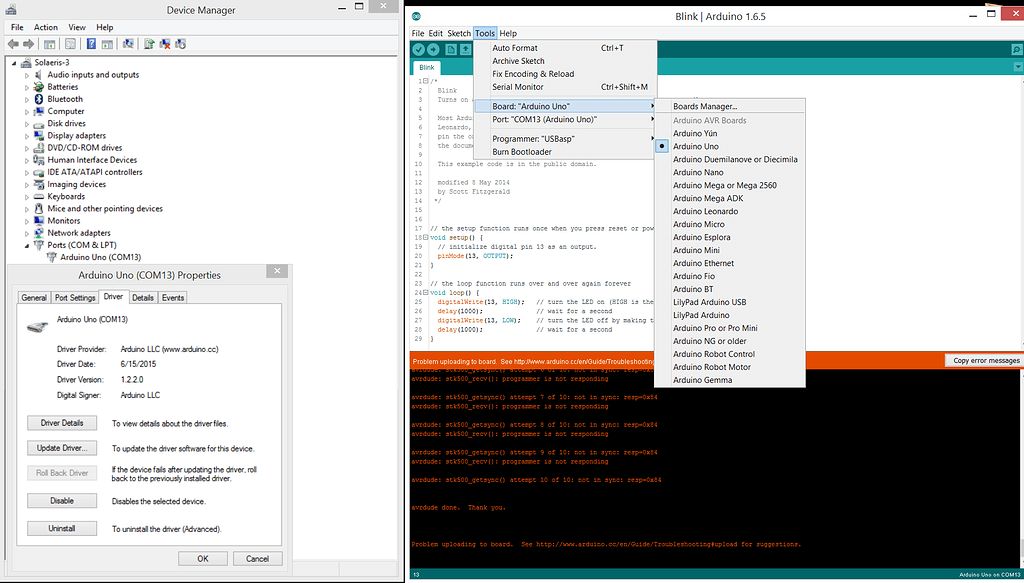Click the Verify sketch checkmark icon
This screenshot has height=583, width=1024.
[x=419, y=49]
